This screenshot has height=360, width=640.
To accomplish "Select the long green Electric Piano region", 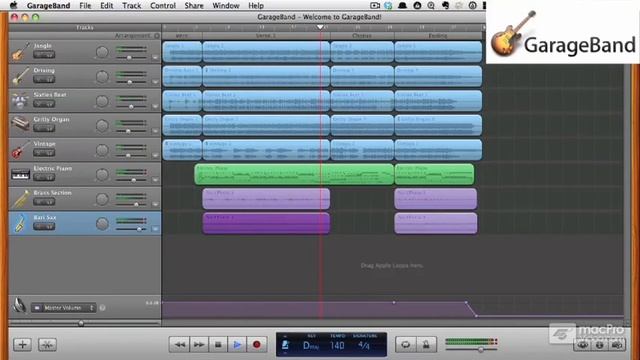I will point(294,174).
